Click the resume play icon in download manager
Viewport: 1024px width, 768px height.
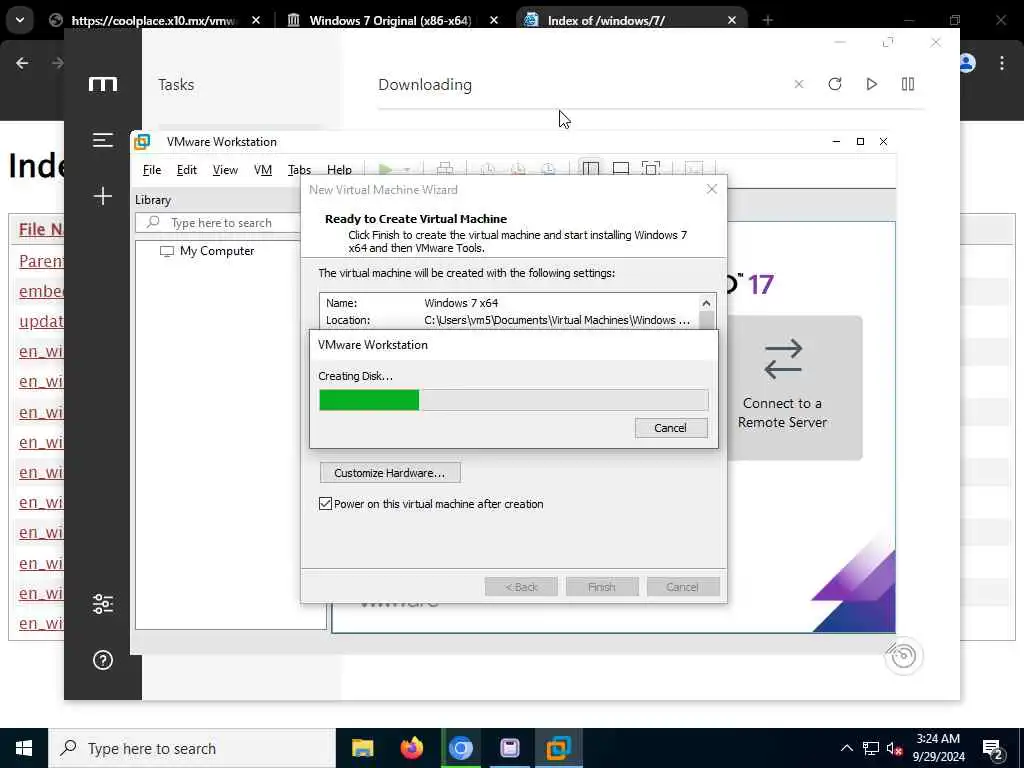[x=871, y=84]
